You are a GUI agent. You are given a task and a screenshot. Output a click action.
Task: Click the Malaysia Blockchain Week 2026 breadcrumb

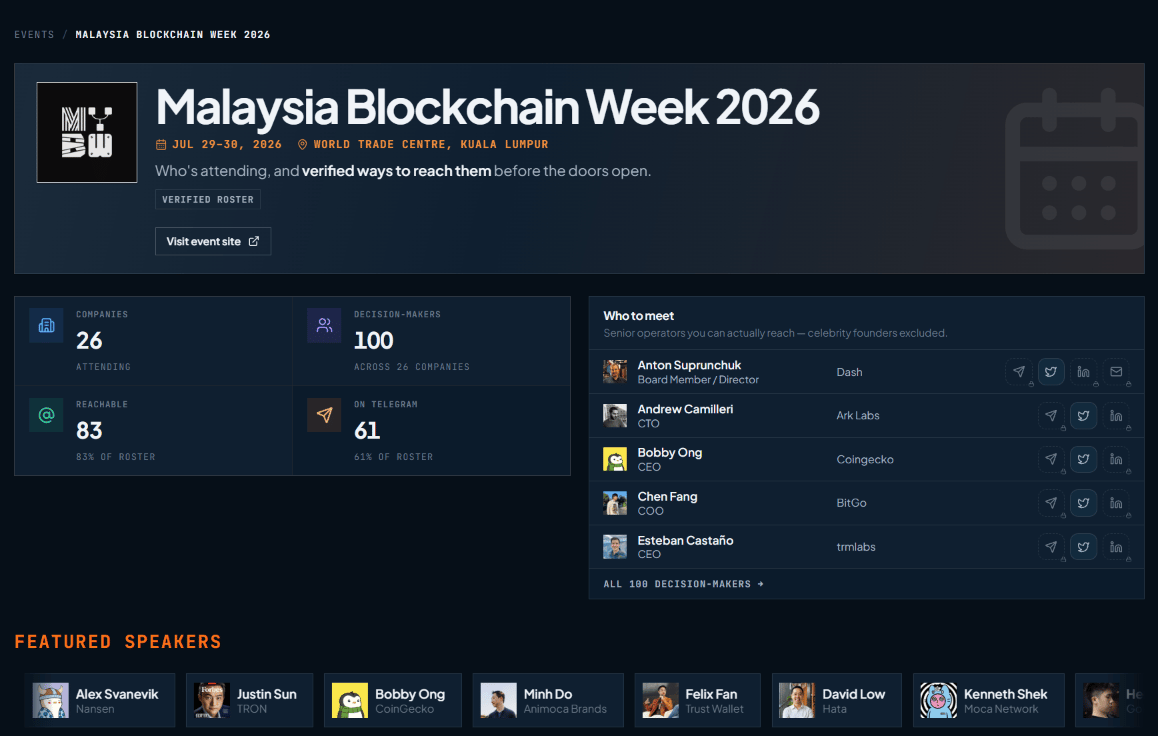pos(173,35)
